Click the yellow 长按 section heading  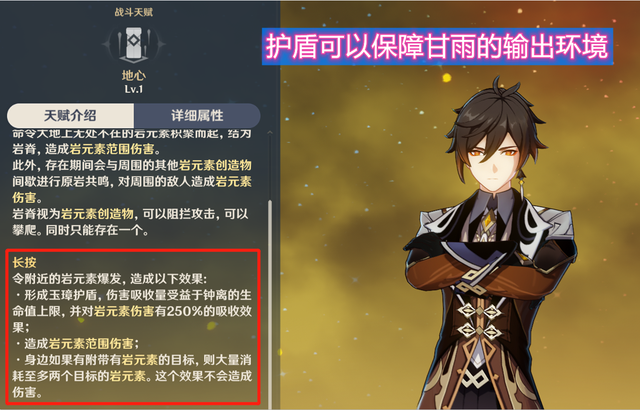pyautogui.click(x=24, y=262)
